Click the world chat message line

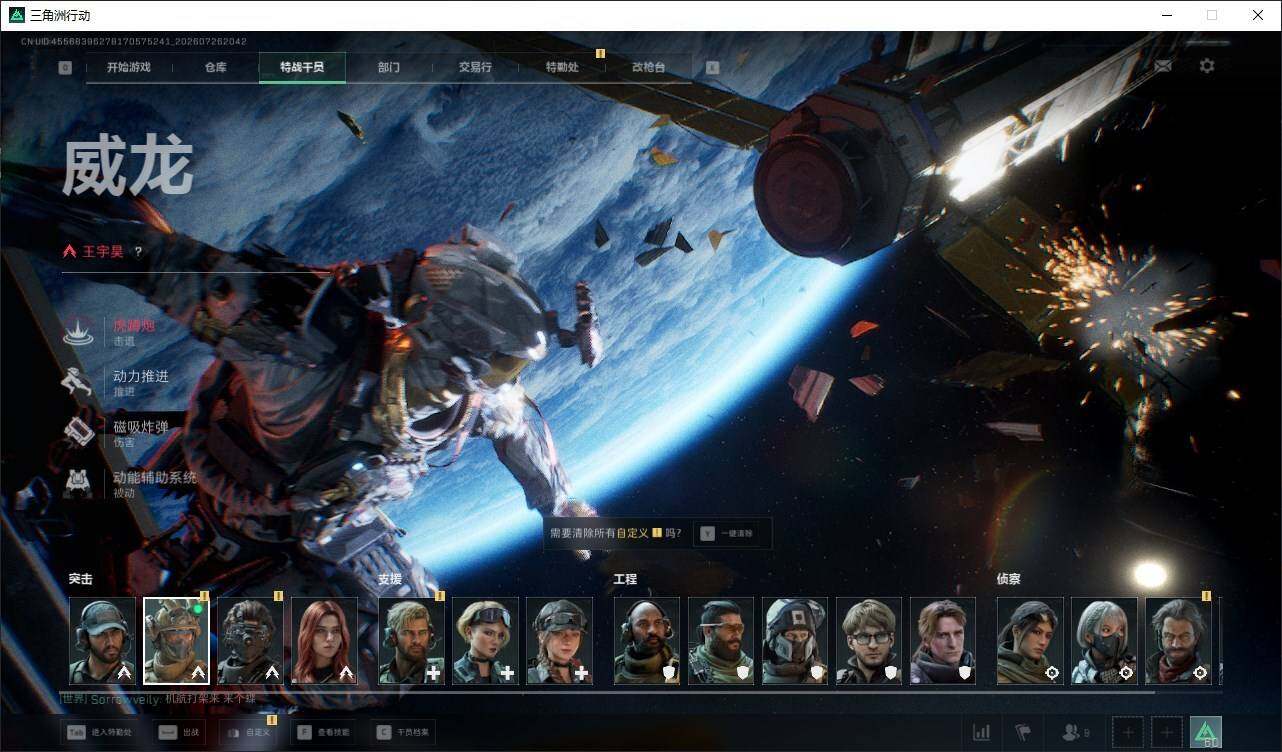(x=158, y=701)
